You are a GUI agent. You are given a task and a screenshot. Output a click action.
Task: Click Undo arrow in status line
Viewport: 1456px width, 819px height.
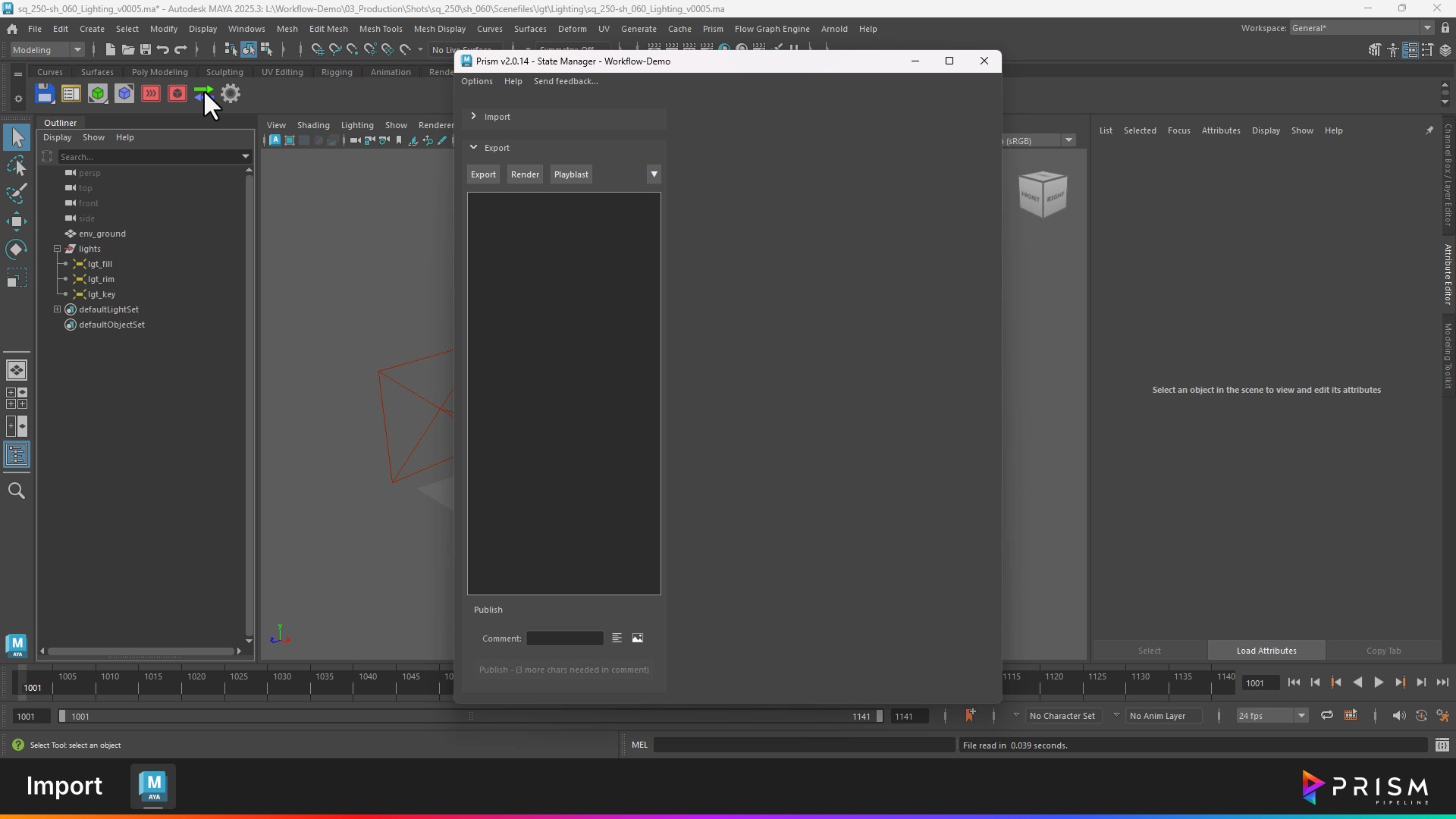(162, 49)
